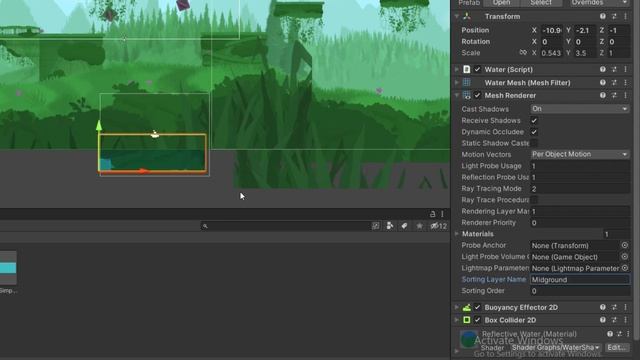Uncheck Dynamic Occludee
640x360 pixels.
534,132
